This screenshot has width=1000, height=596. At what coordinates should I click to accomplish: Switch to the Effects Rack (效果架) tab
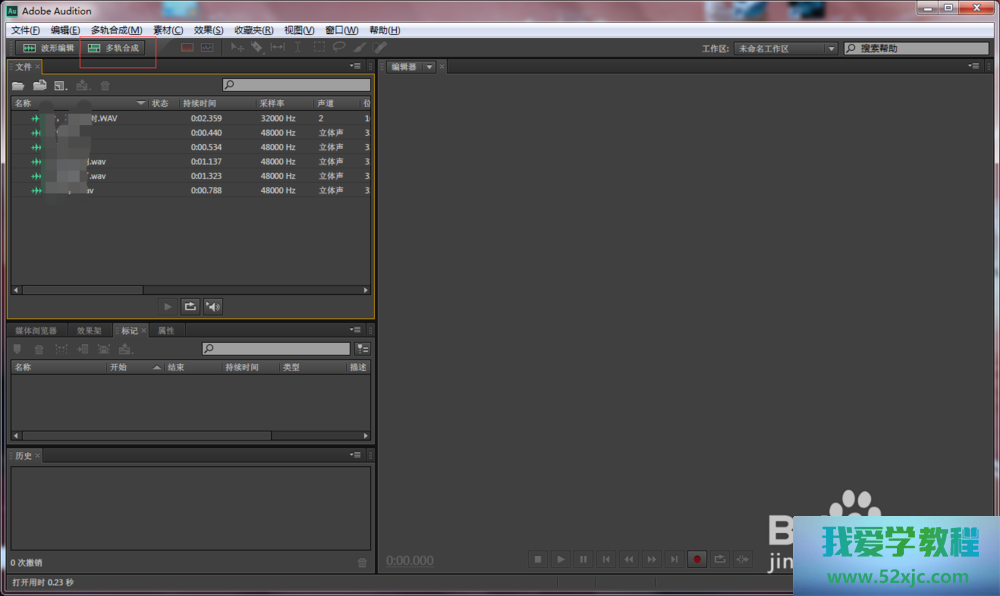pyautogui.click(x=89, y=330)
